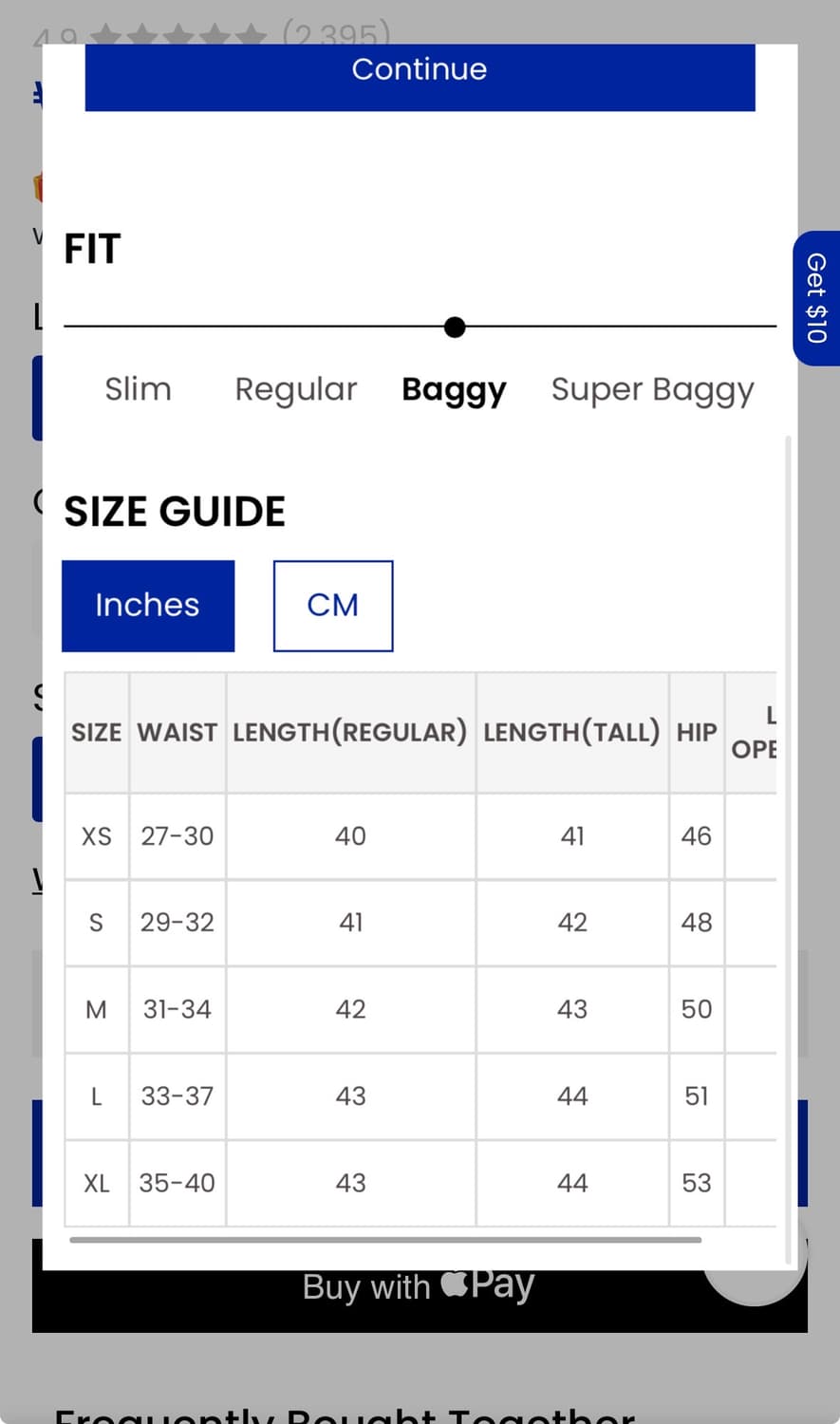Click the HIP column header

(697, 732)
